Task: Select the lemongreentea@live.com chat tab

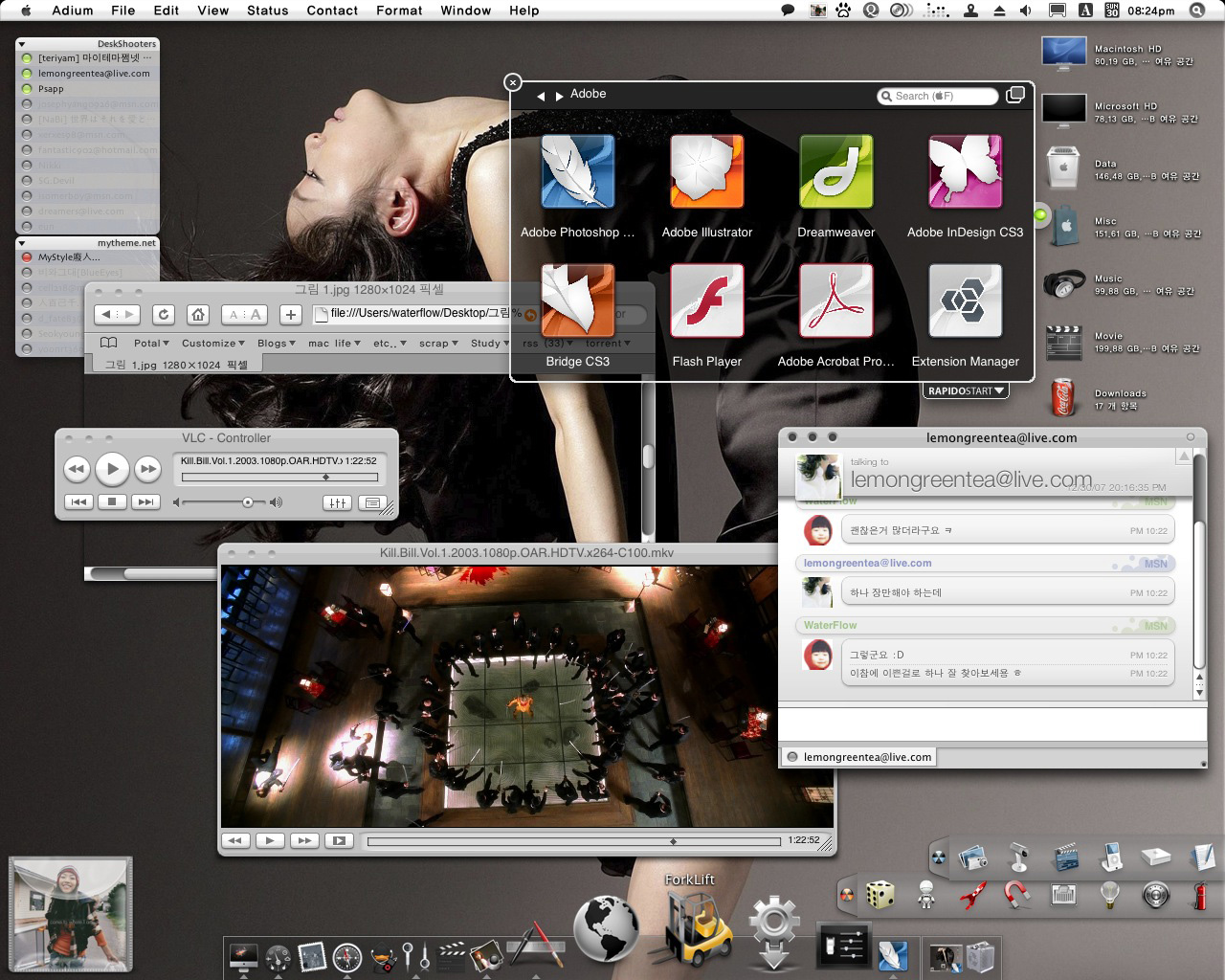Action: click(859, 757)
